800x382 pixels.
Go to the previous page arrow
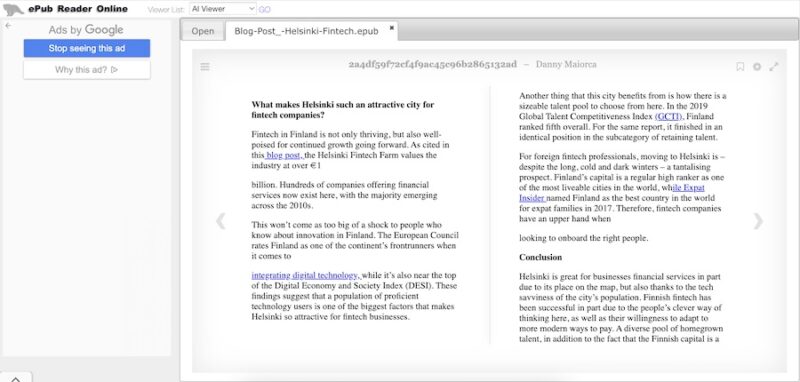click(x=221, y=221)
